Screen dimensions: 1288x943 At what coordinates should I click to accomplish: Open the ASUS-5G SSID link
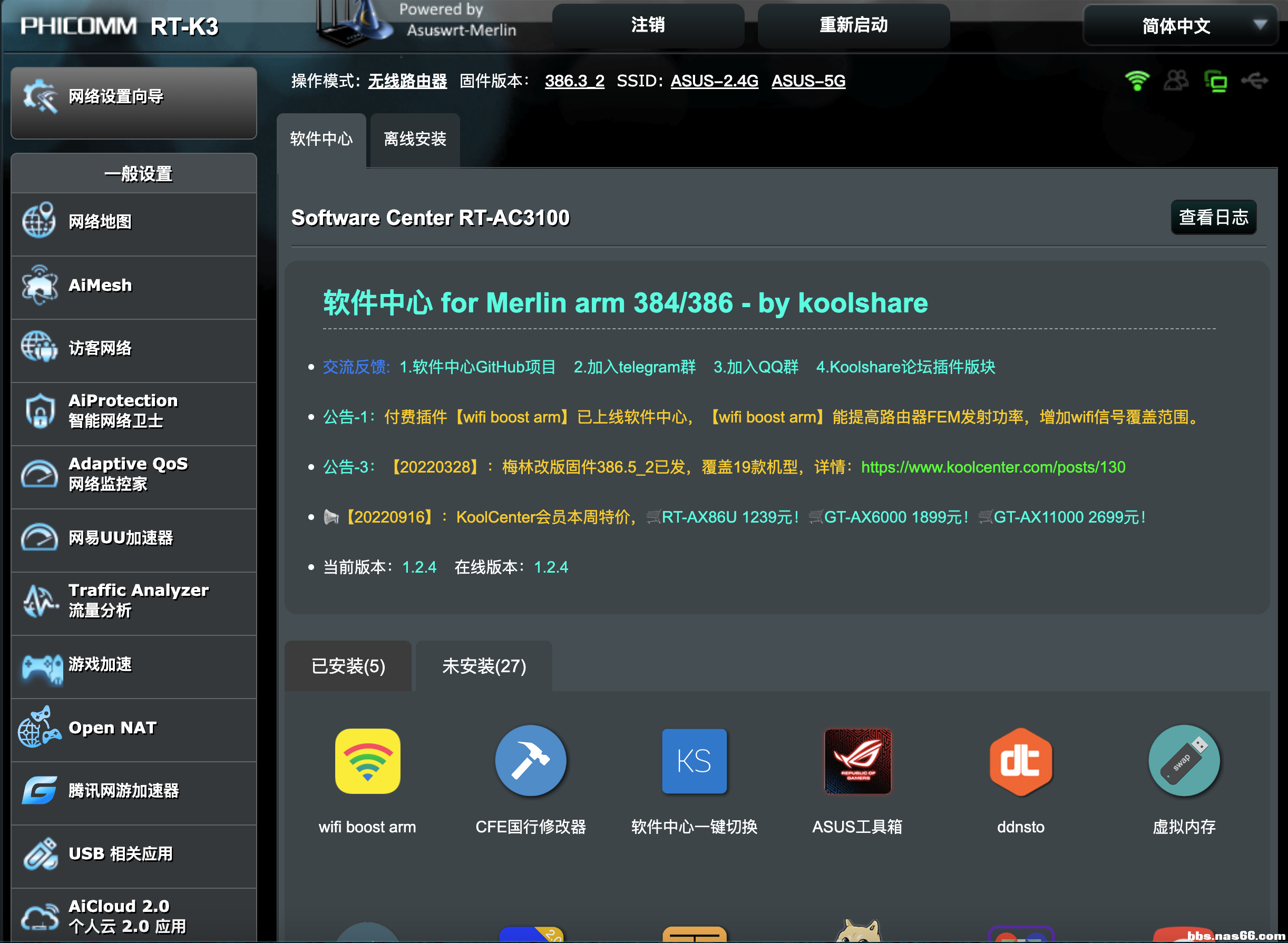pos(808,81)
